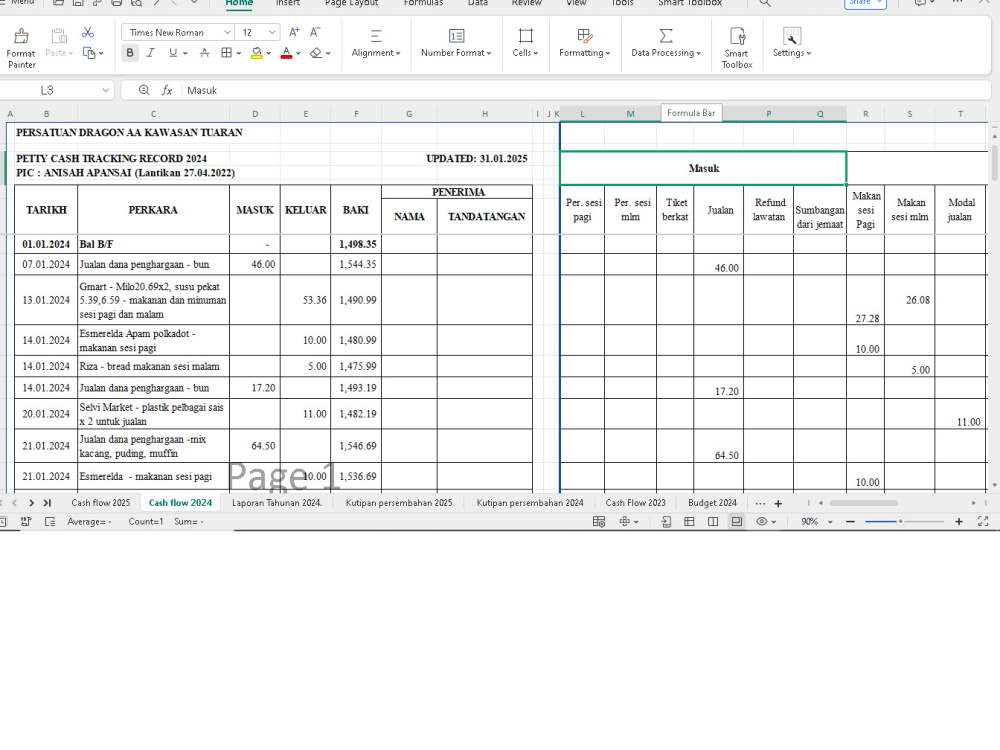Select the Masuk merged header cell
The width and height of the screenshot is (1000, 750).
click(703, 168)
